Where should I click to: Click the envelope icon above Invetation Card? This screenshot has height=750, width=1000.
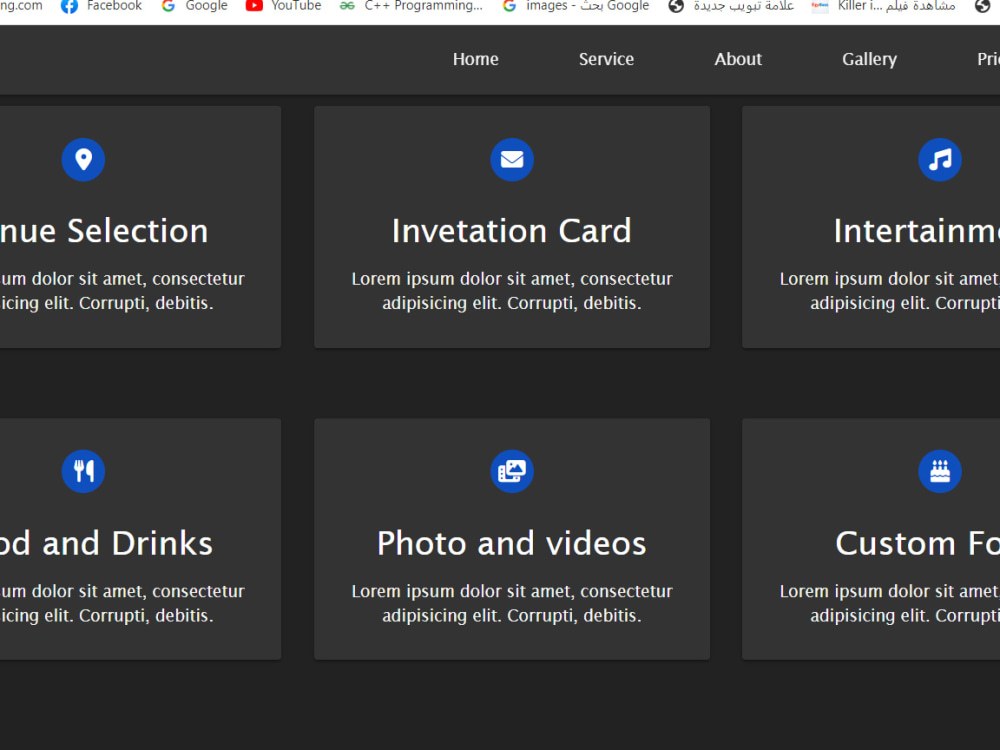(511, 159)
